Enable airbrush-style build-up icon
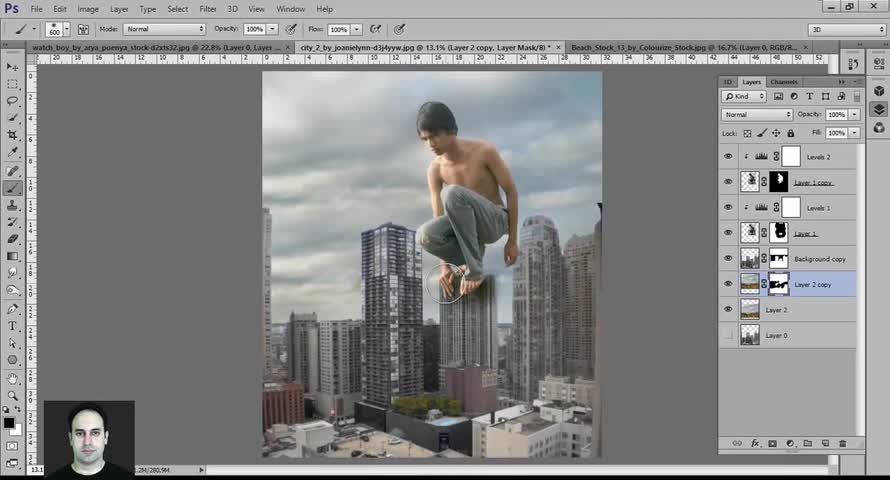 (x=375, y=29)
